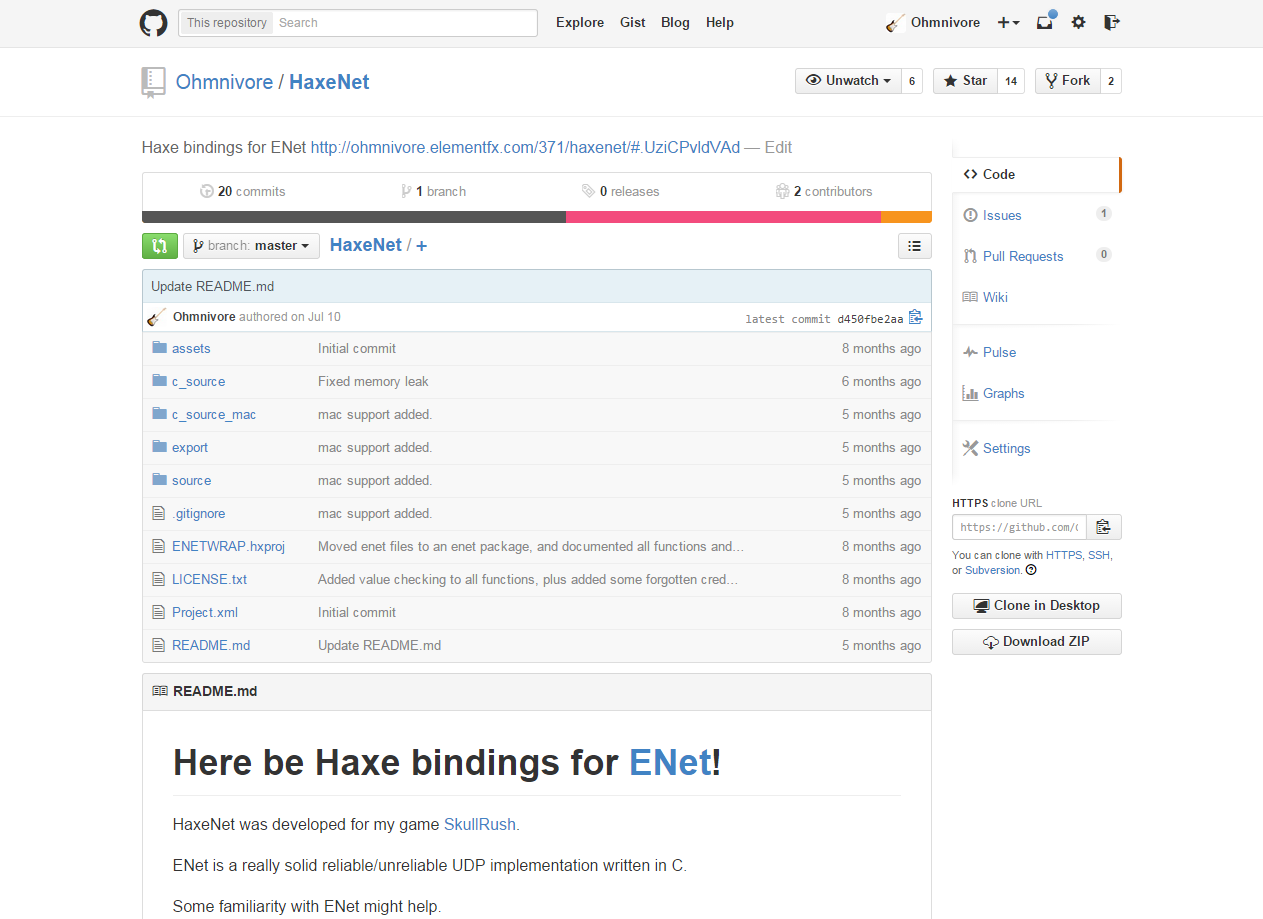Click the forks count 2
This screenshot has width=1263, height=919.
tap(1111, 81)
